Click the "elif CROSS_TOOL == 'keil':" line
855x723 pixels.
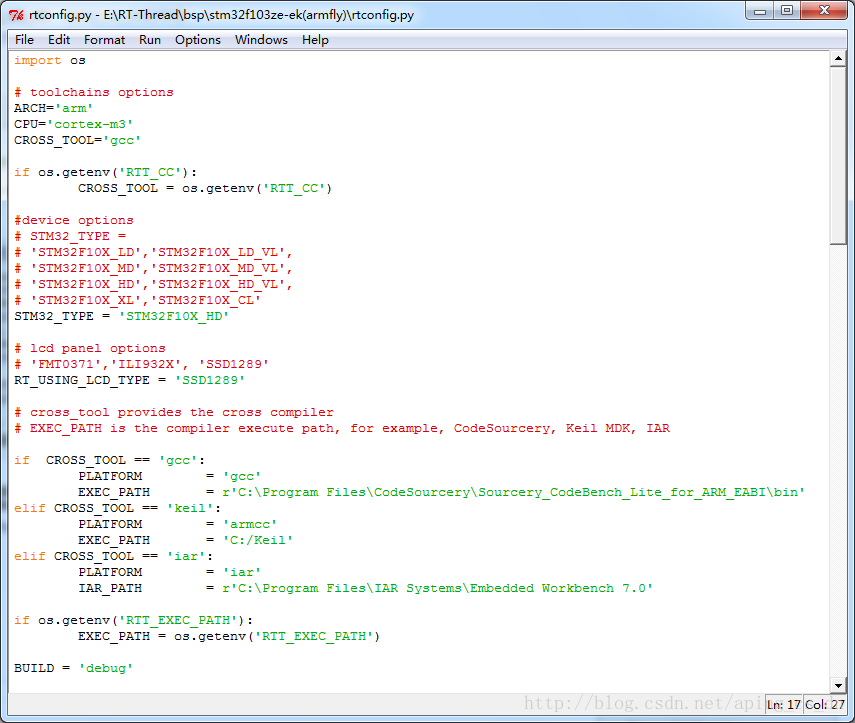(117, 508)
